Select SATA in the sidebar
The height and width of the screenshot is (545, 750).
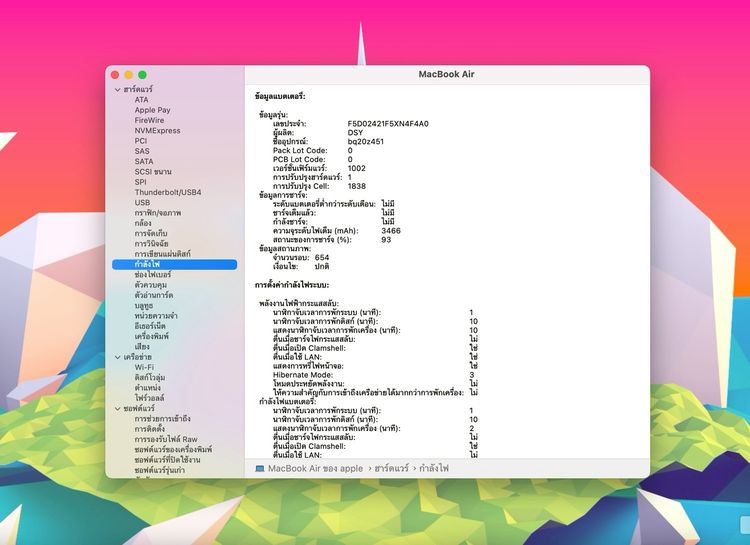click(x=143, y=161)
